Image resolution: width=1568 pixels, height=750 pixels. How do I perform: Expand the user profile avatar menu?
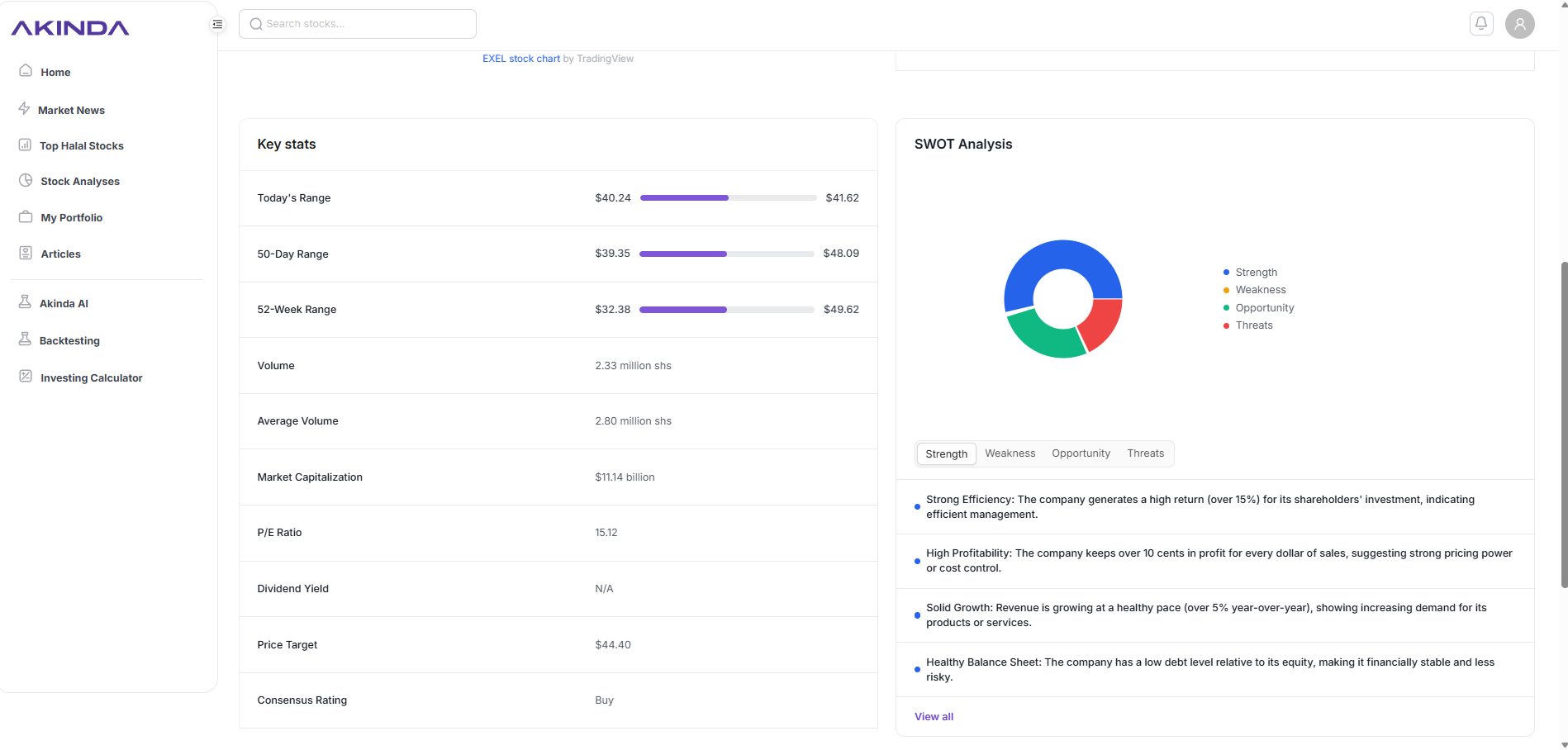pyautogui.click(x=1519, y=23)
